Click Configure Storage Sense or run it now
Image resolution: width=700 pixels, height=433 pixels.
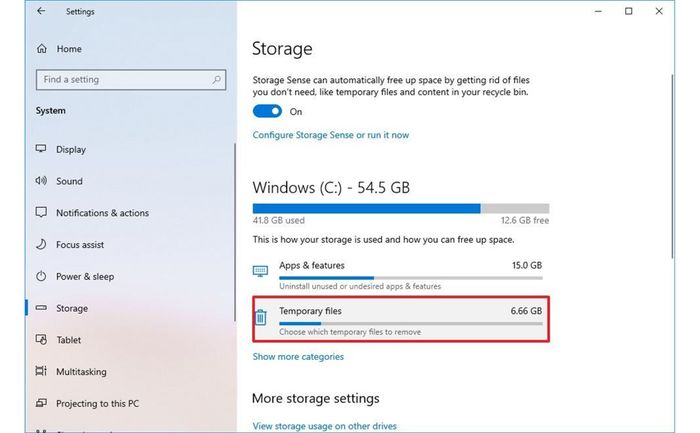331,135
